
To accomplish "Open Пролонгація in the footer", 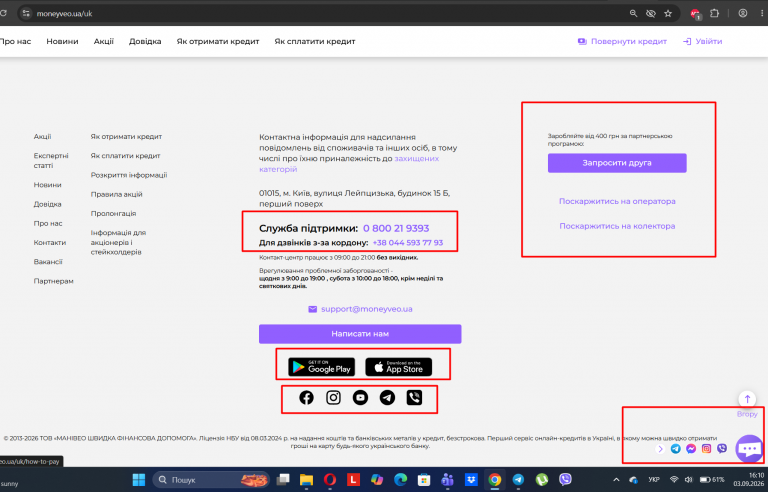I will click(x=113, y=214).
